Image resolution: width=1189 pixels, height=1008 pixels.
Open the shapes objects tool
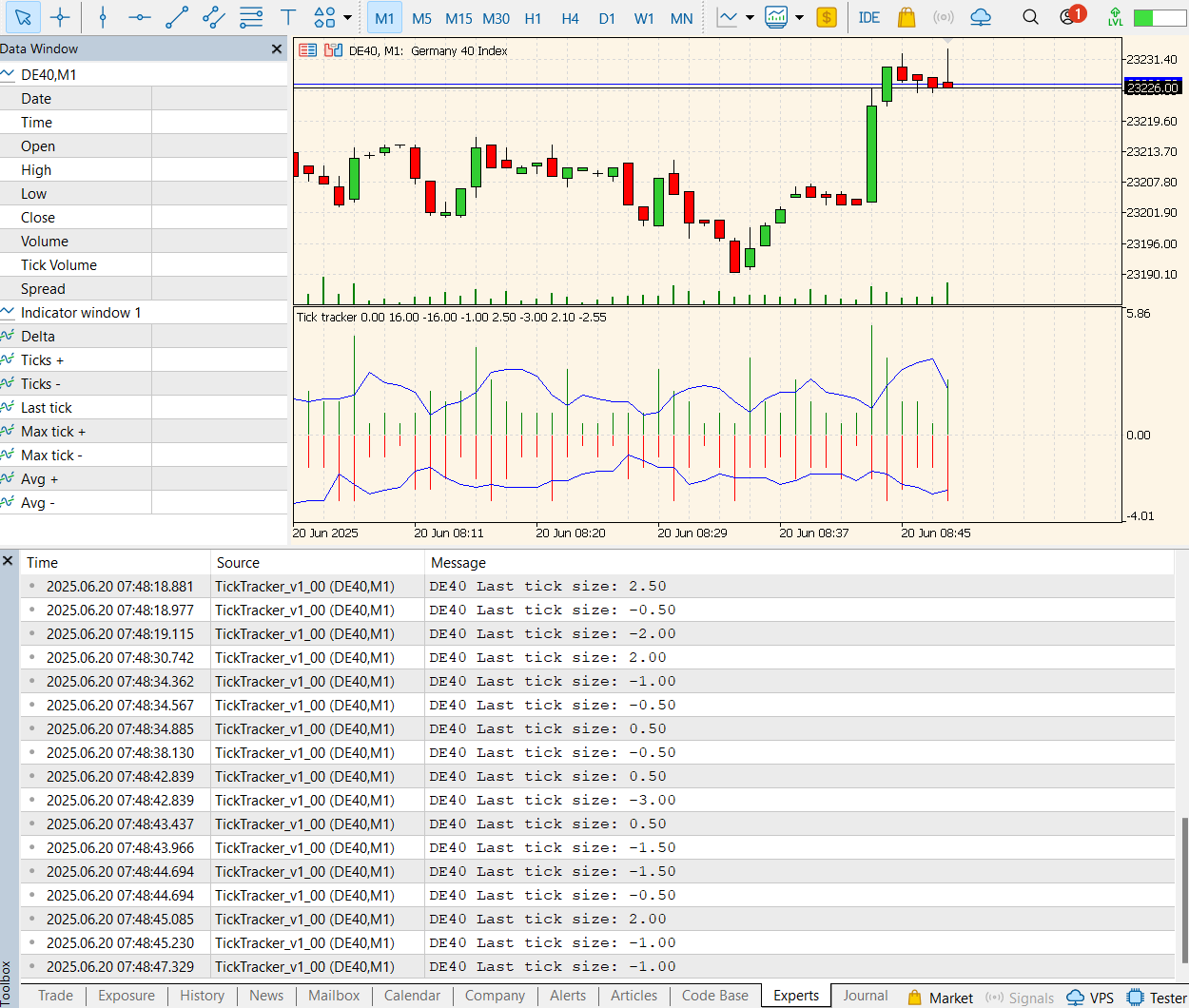(324, 17)
